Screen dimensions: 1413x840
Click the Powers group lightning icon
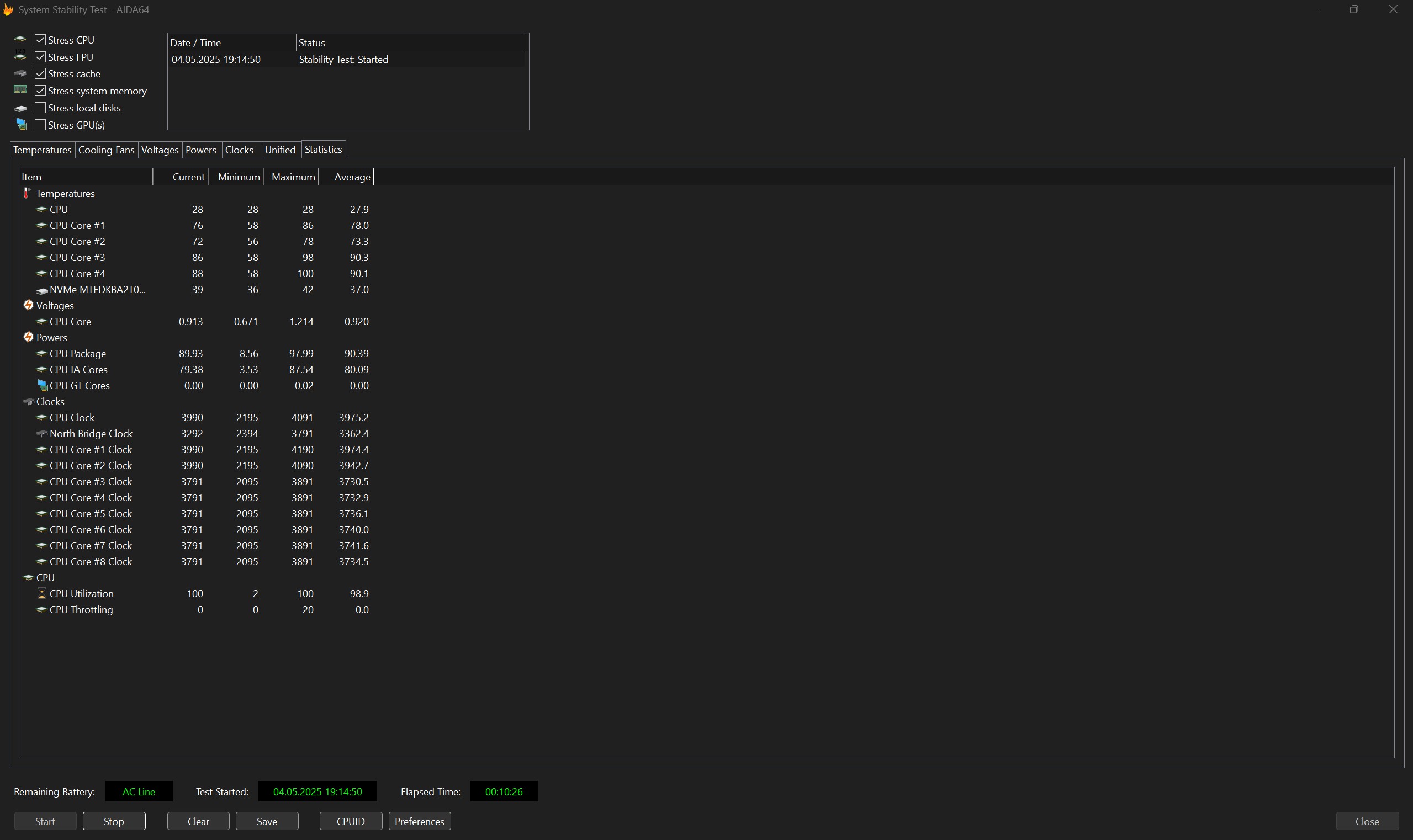coord(28,337)
